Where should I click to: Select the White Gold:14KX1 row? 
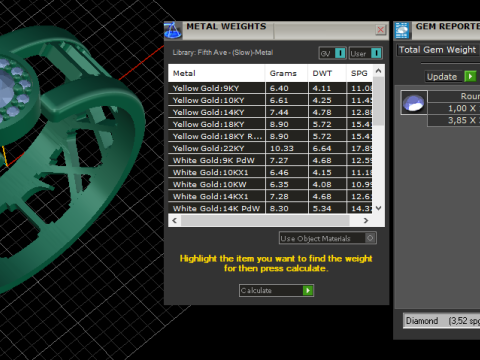point(270,196)
